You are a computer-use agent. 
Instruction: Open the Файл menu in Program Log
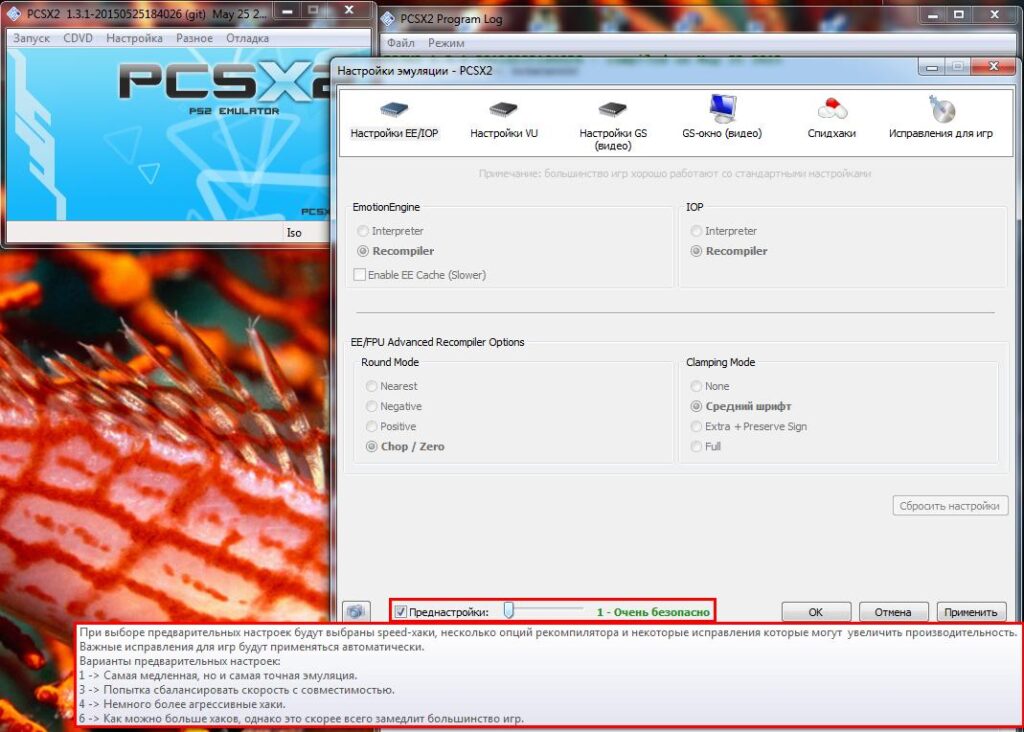click(x=400, y=43)
